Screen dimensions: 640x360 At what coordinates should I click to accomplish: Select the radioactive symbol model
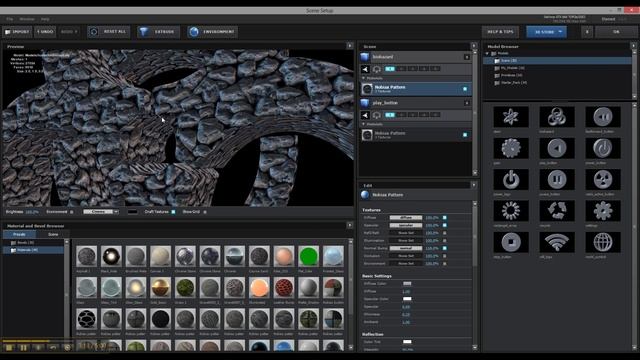(x=603, y=180)
